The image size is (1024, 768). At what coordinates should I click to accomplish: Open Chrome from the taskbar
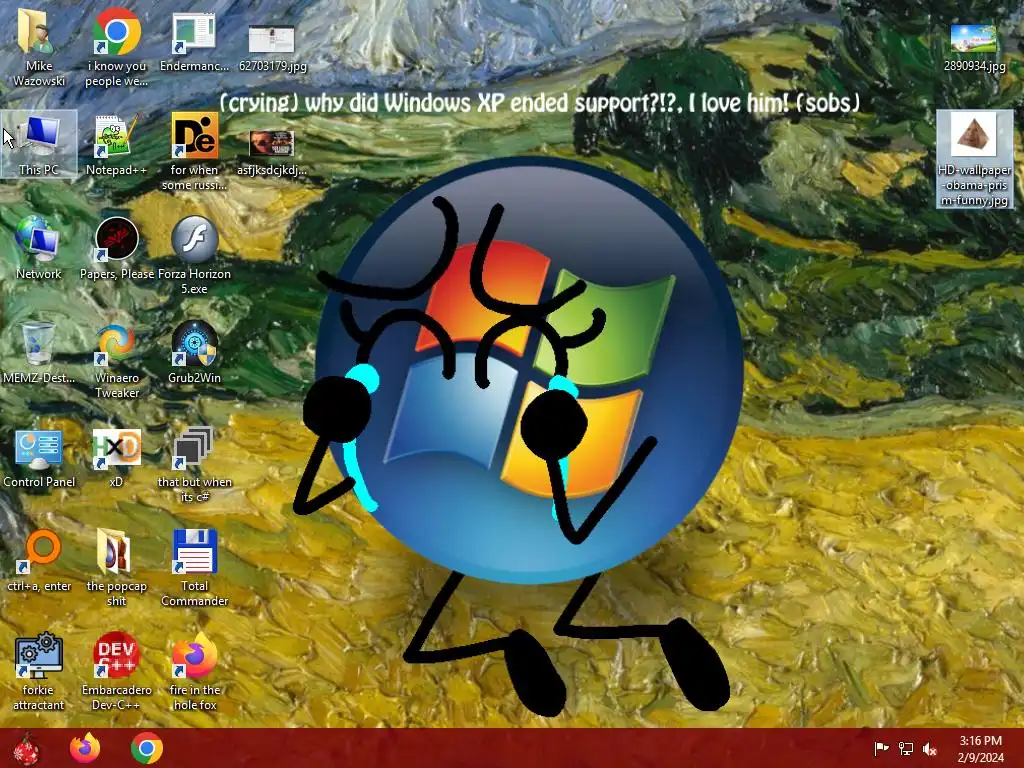coord(146,748)
